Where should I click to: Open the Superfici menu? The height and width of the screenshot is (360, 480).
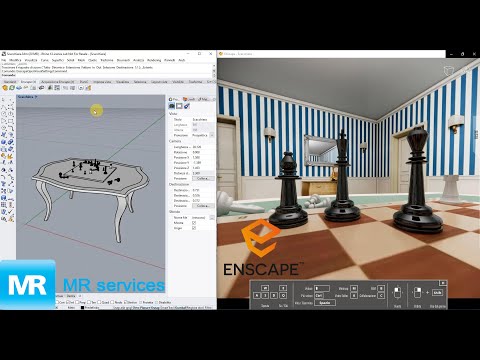pyautogui.click(x=58, y=60)
